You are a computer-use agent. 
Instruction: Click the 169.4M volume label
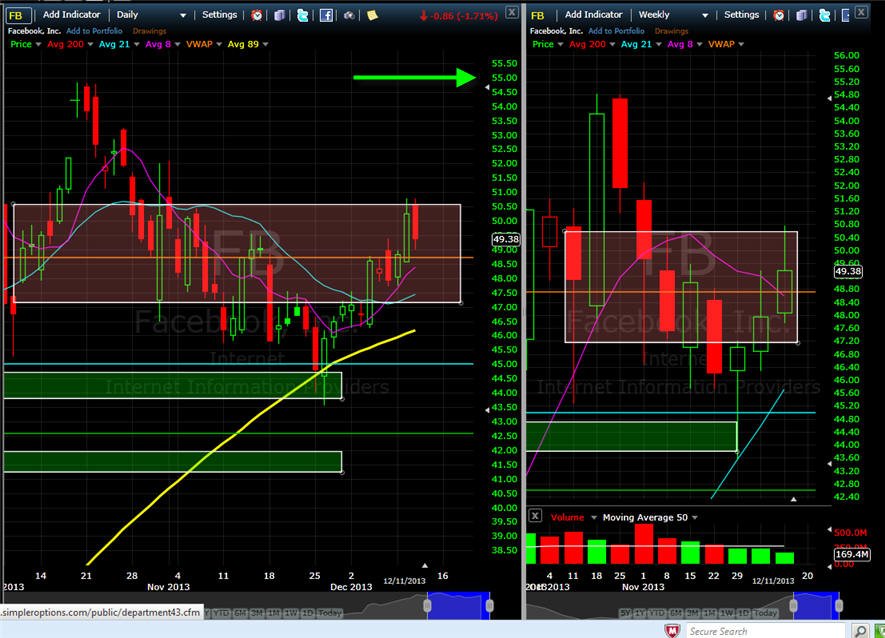click(x=852, y=554)
